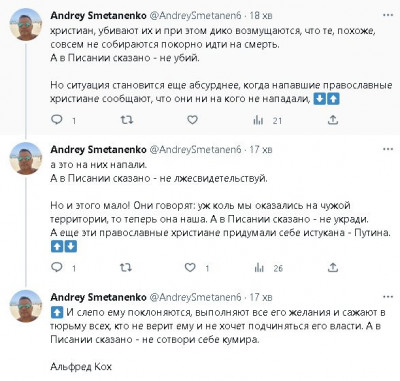400x381 pixels.
Task: Open more menu on second tweet
Action: point(388,149)
